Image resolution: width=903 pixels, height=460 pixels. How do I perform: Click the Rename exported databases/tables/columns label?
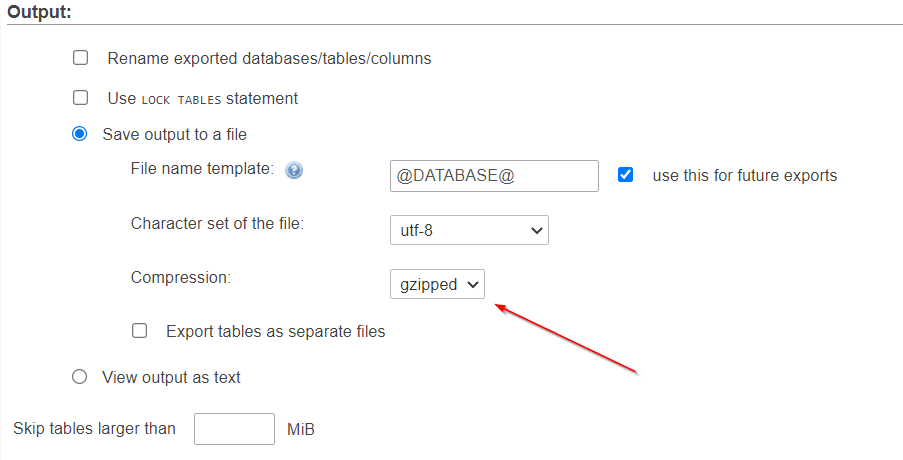[269, 59]
